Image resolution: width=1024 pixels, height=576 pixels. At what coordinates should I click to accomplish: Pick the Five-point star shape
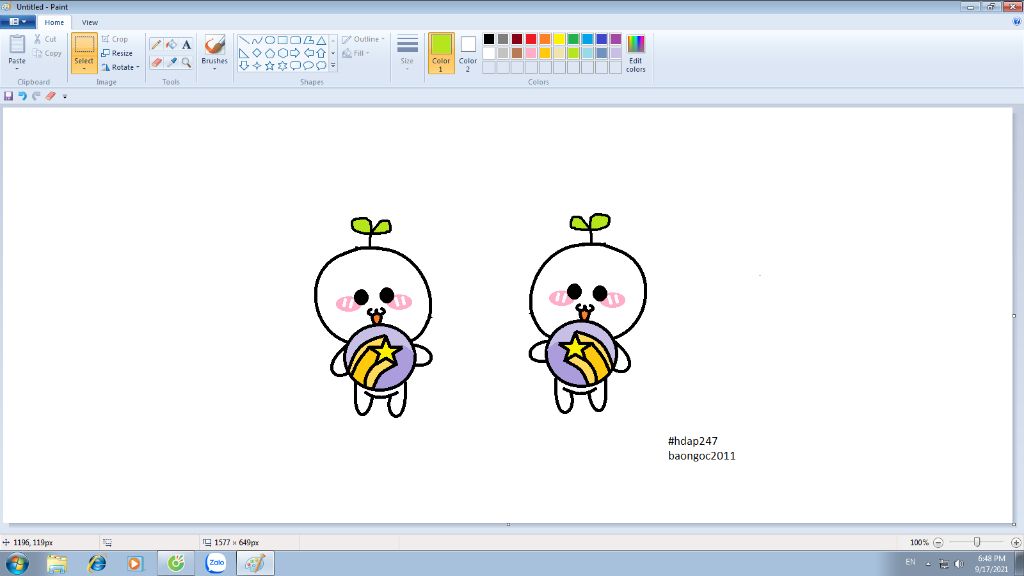(270, 65)
